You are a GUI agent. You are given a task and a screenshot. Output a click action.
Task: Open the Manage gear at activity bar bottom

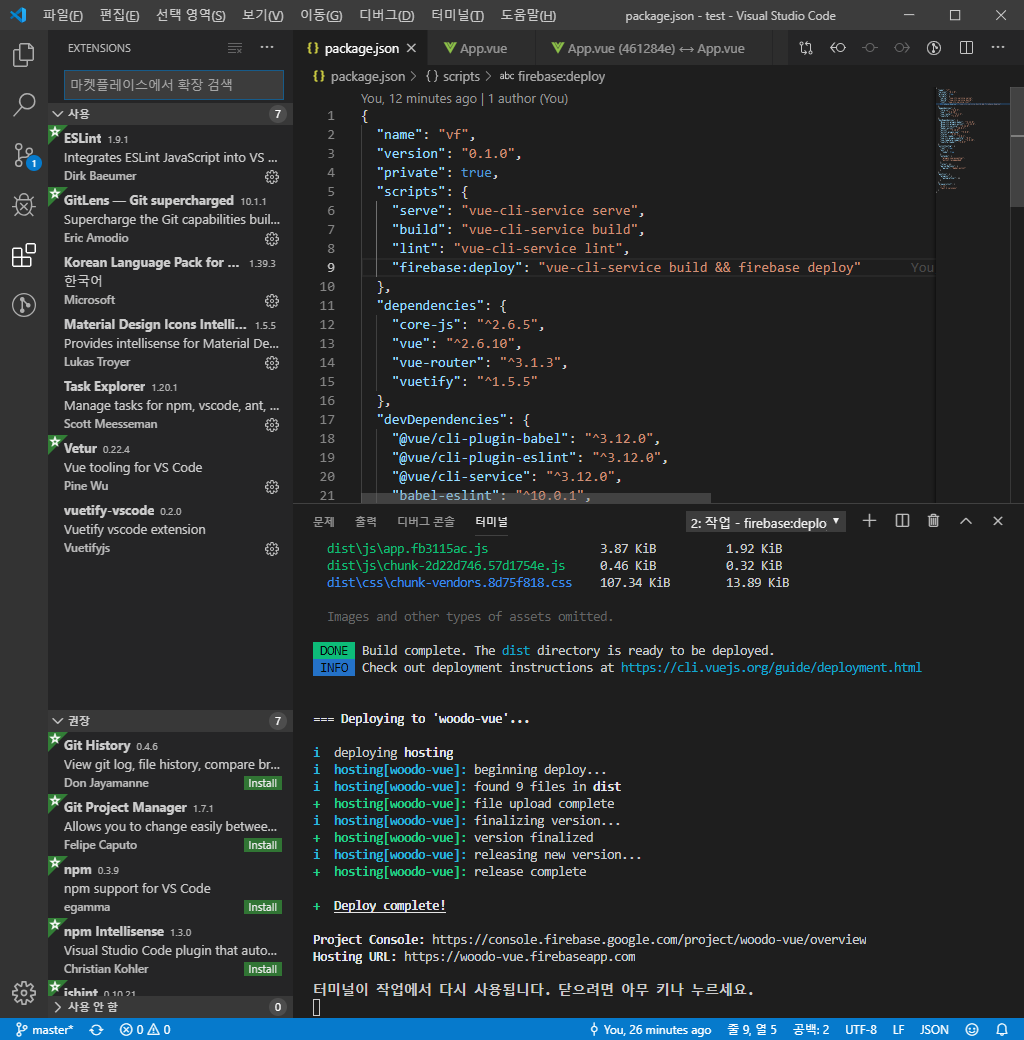tap(24, 993)
